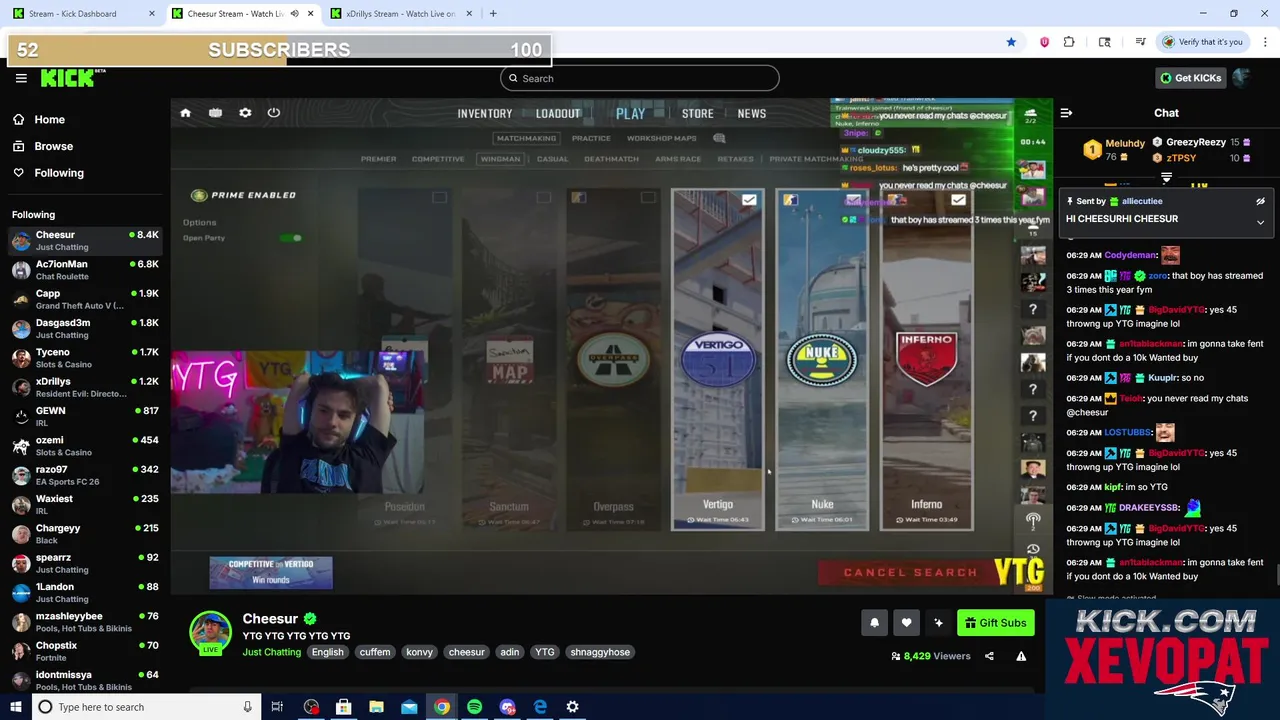
Task: Toggle the Open Party switch
Action: pyautogui.click(x=291, y=238)
